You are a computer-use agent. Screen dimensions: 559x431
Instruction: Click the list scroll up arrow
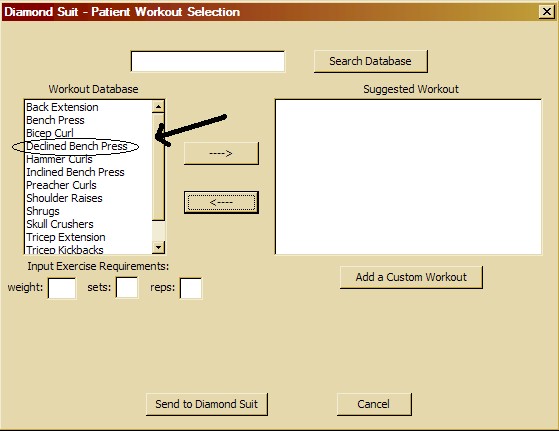pos(158,106)
